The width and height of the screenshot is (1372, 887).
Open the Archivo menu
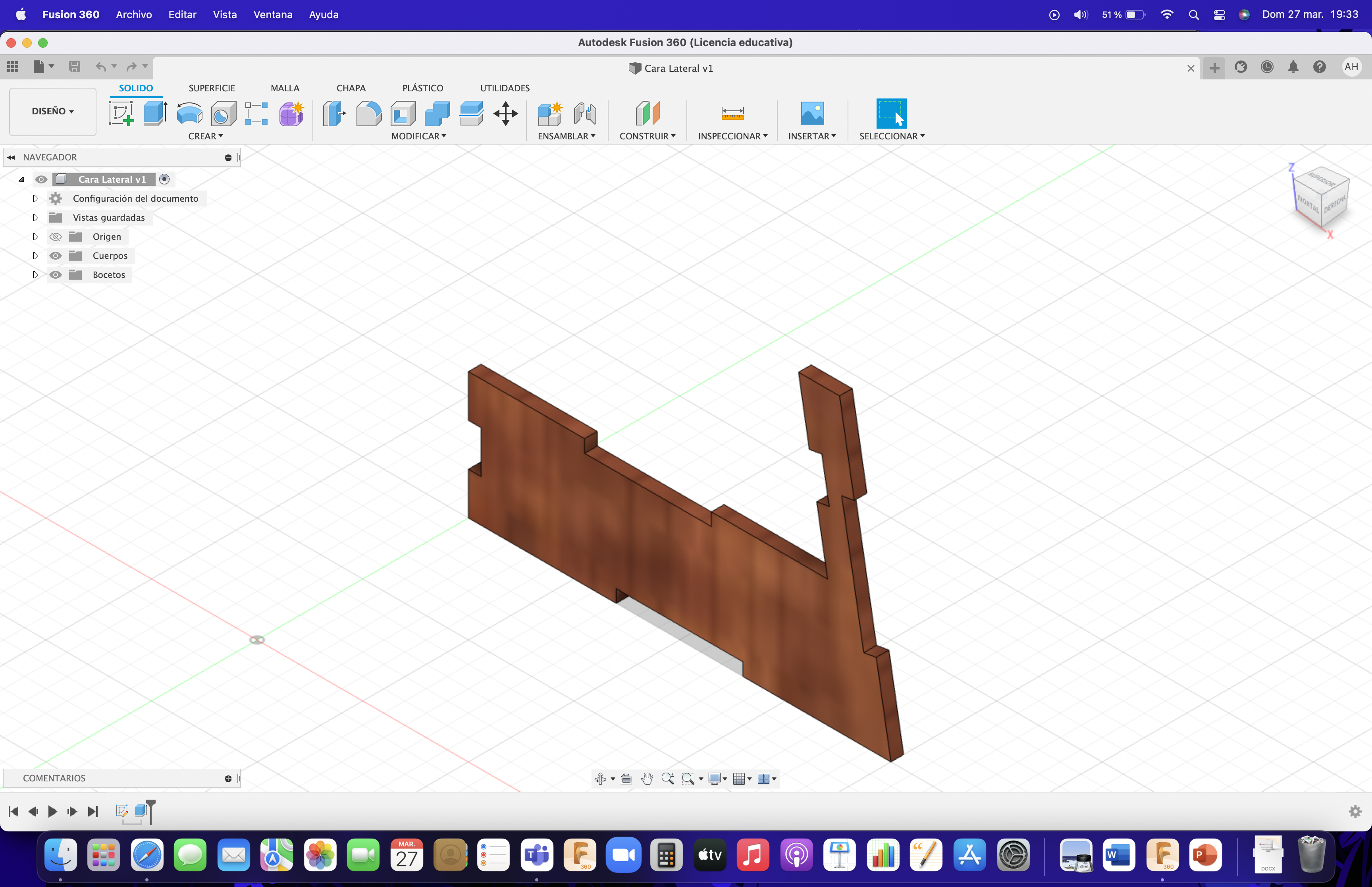coord(133,15)
